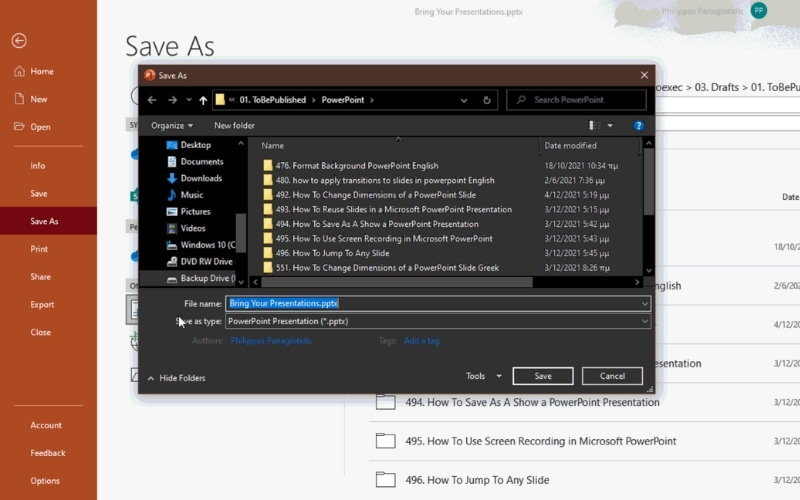Click PowerPoint breadcrumb in address bar
Image resolution: width=800 pixels, height=500 pixels.
pos(343,100)
